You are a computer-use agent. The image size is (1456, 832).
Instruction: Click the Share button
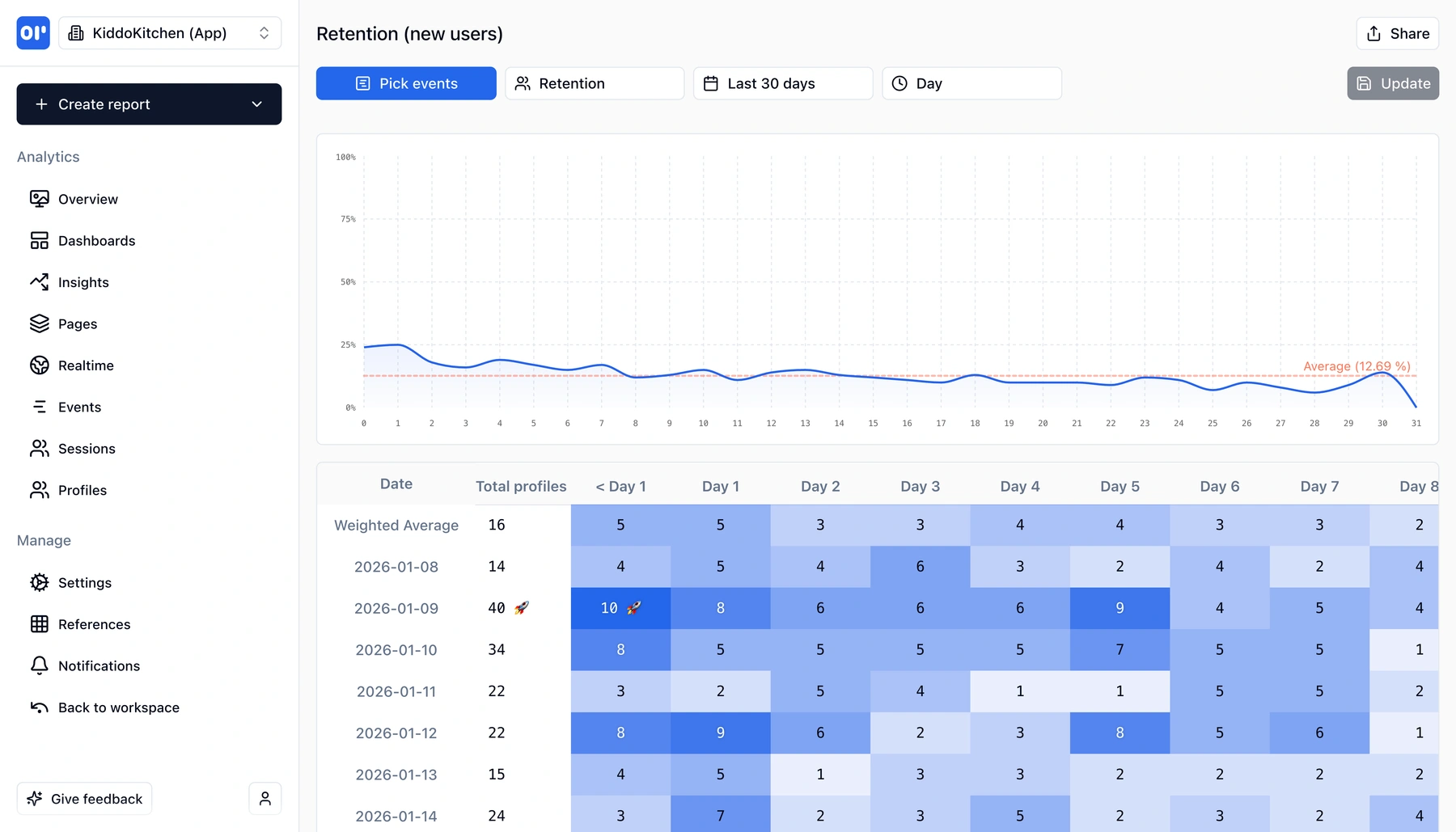coord(1397,33)
